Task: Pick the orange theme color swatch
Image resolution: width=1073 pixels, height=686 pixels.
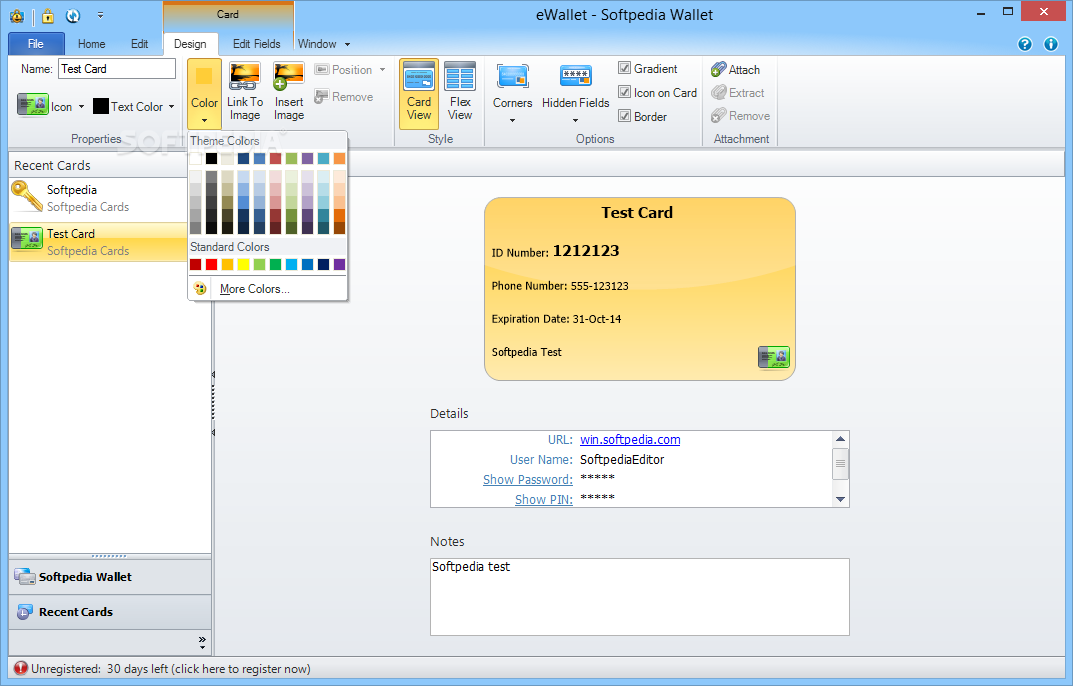Action: pos(339,158)
